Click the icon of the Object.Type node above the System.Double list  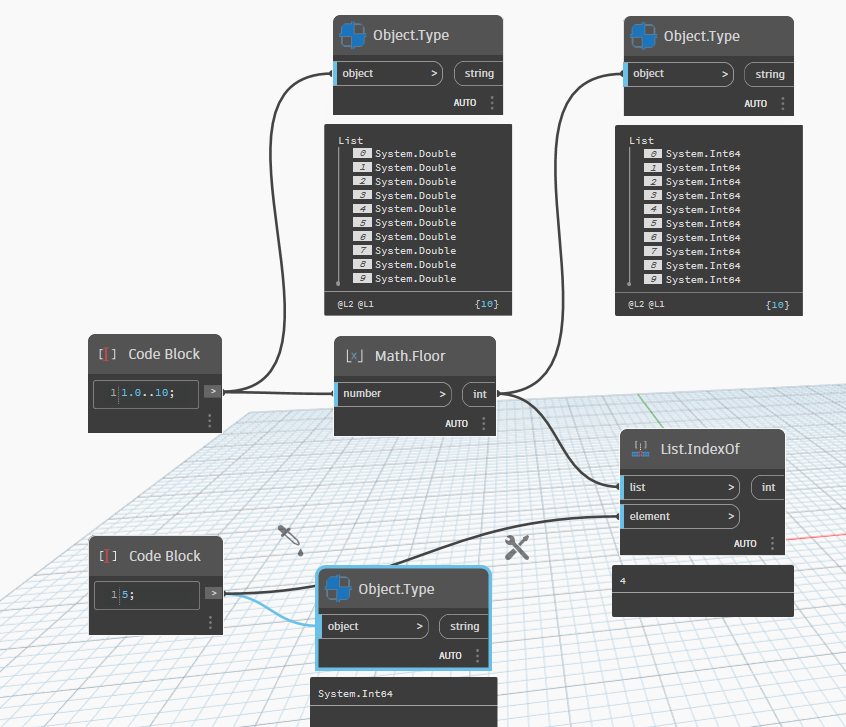pos(353,36)
